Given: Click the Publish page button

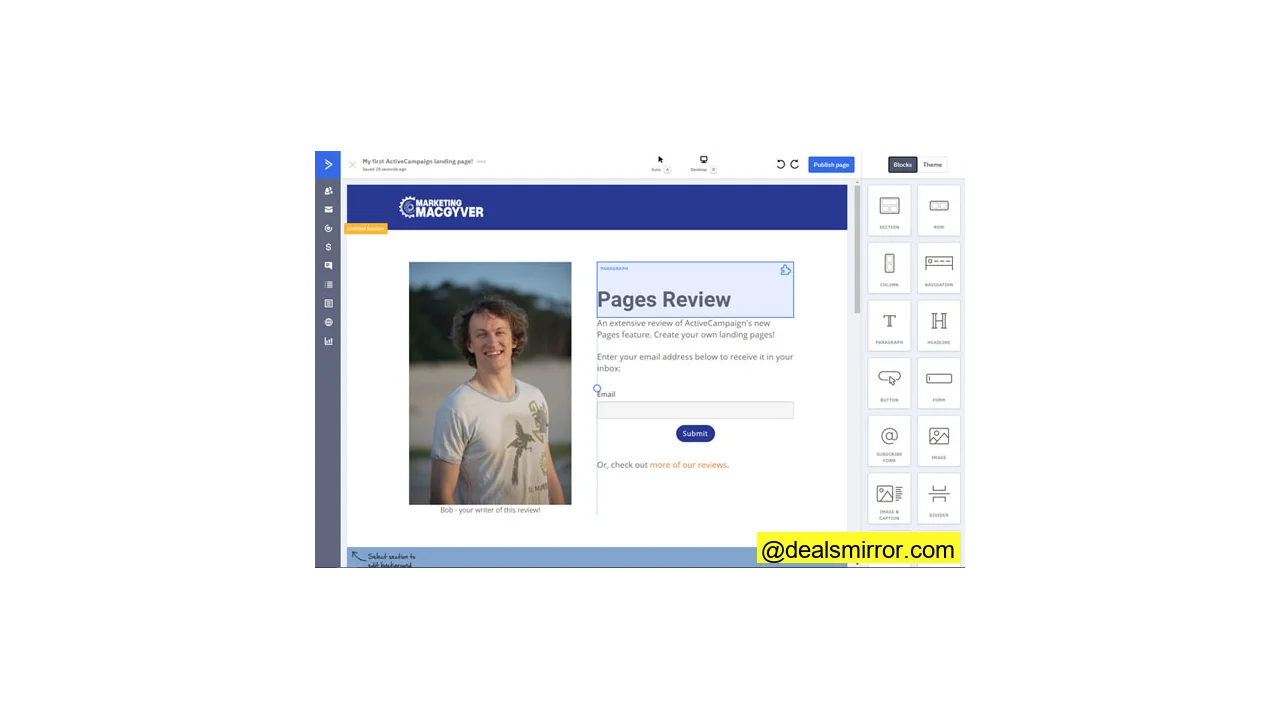Looking at the screenshot, I should click(x=831, y=164).
